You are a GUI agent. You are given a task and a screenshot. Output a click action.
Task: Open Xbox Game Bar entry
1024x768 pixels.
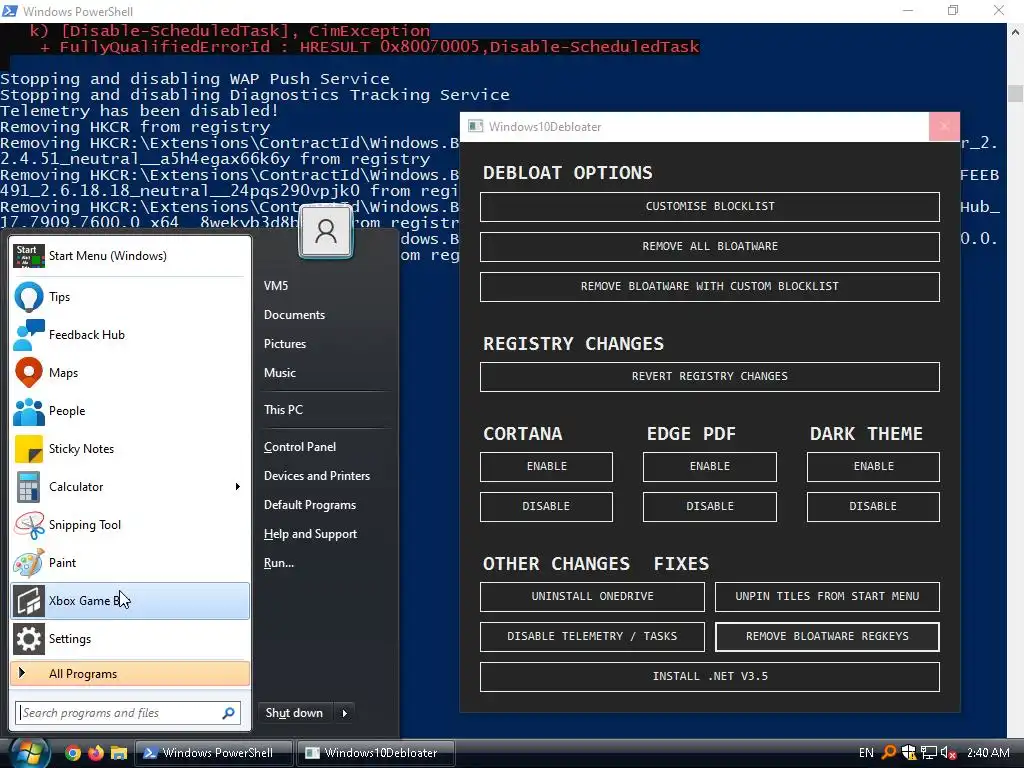click(130, 601)
